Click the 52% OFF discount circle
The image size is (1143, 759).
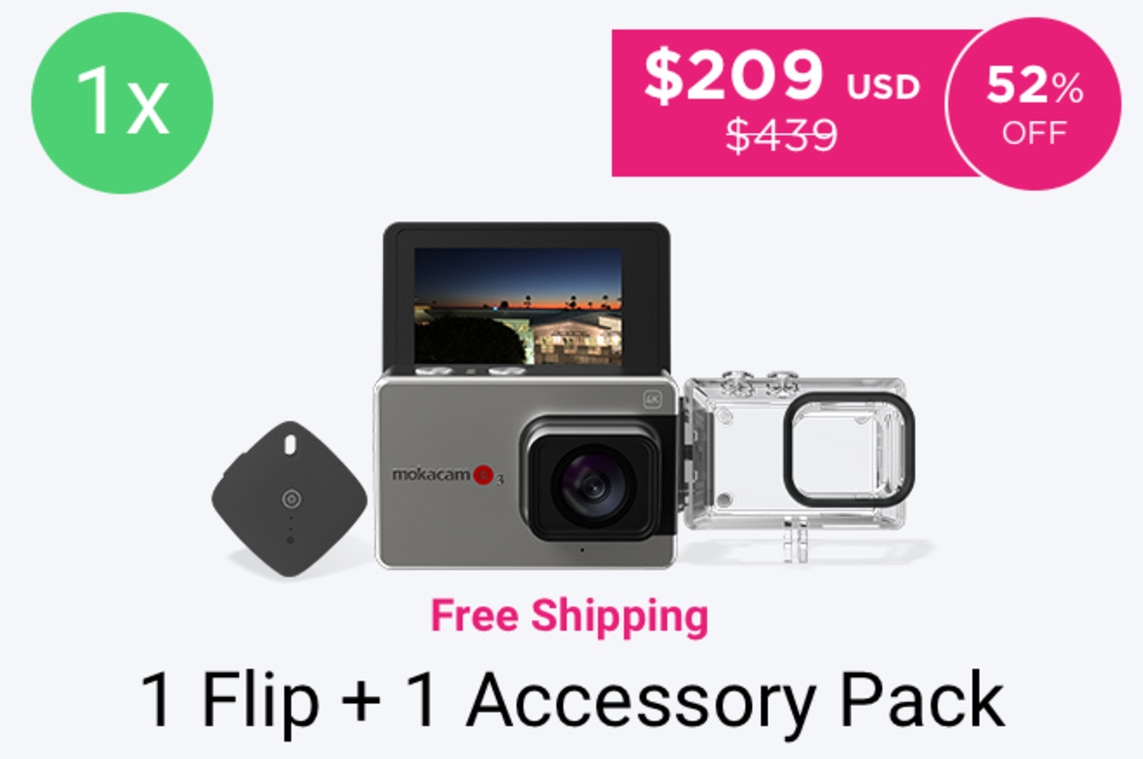tap(1034, 104)
